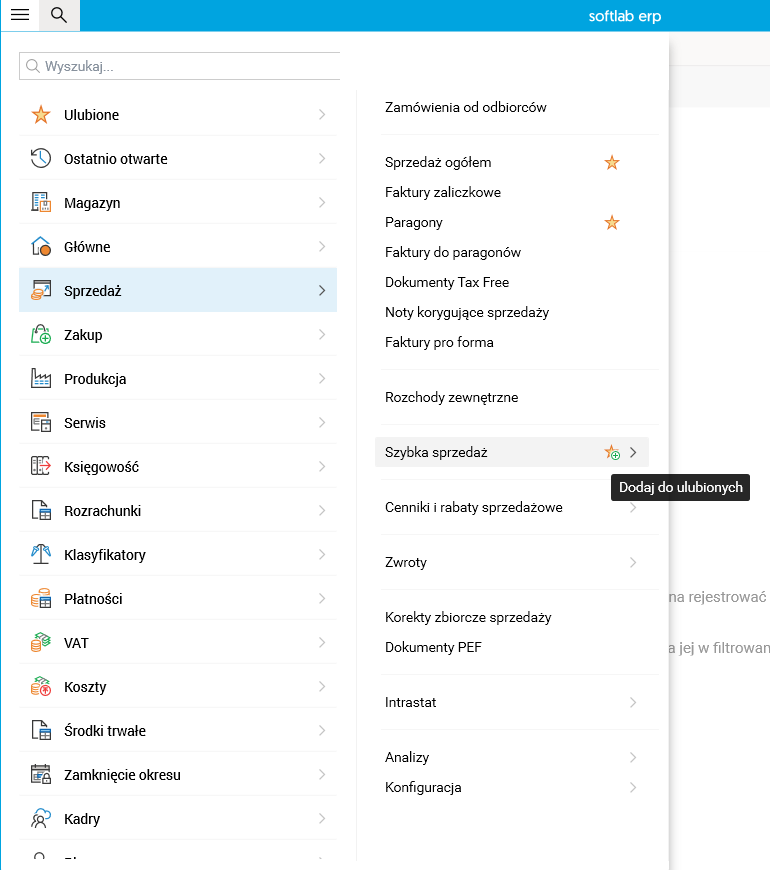Click the Zakup shopping bag icon
Viewport: 770px width, 870px height.
41,335
